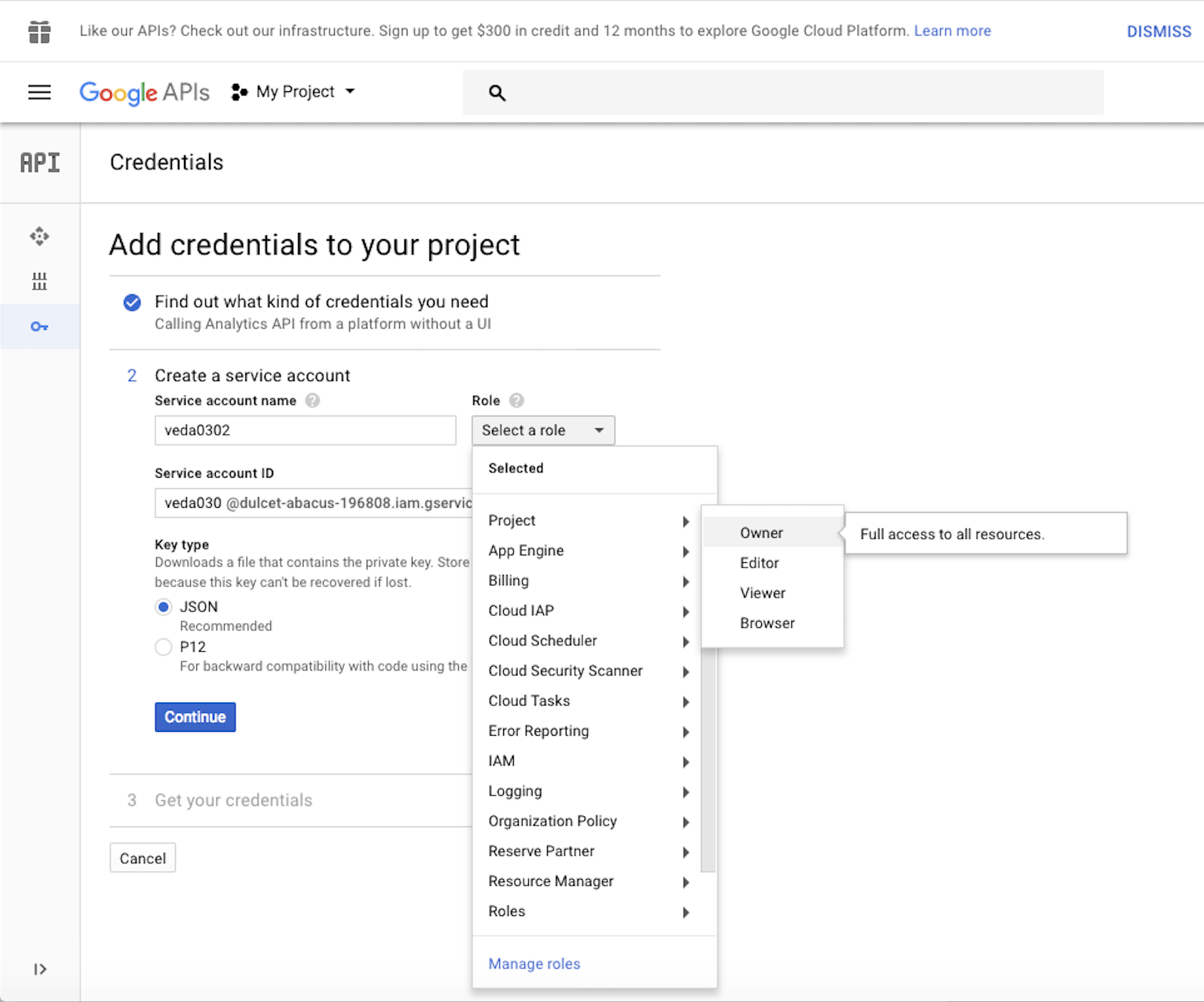1204x1002 pixels.
Task: Expand the Billing submenu arrow
Action: pos(686,582)
